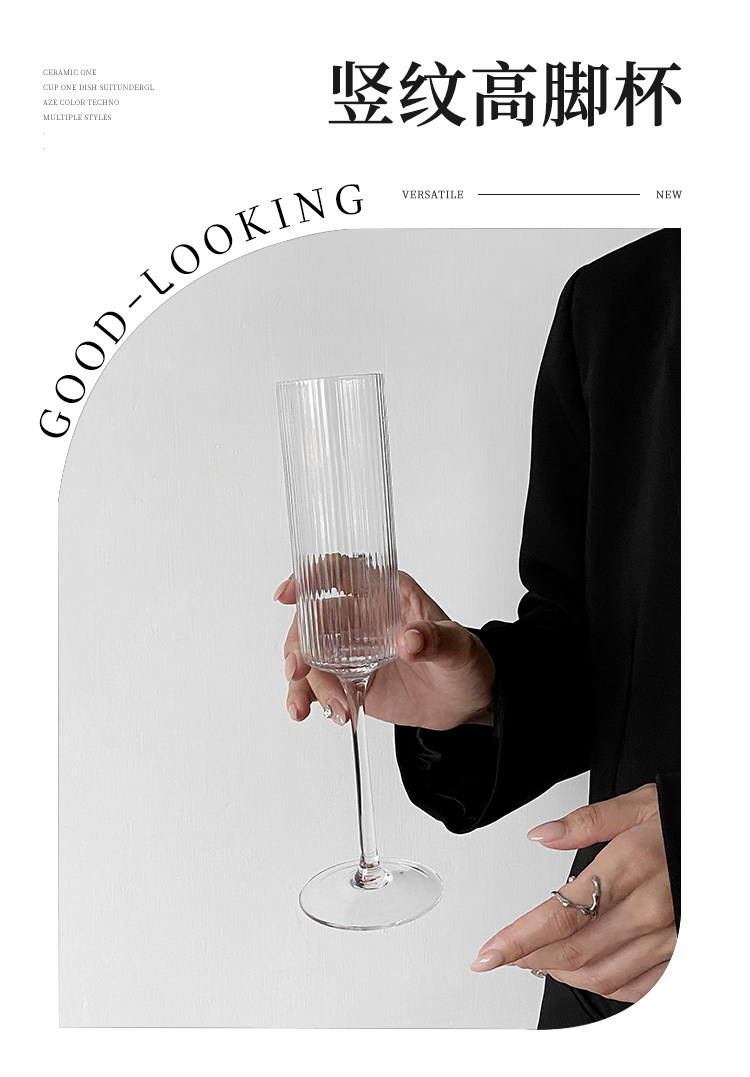
Task: Click the rim of the champagne flute
Action: (x=330, y=379)
